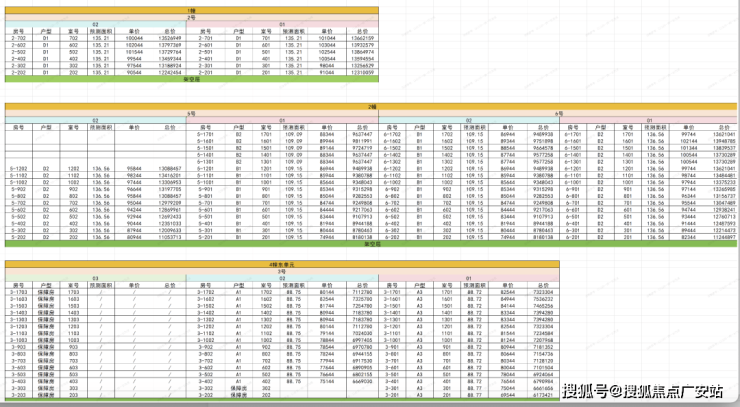
Task: Select the room number cell 5-1002
Action: pos(19,182)
